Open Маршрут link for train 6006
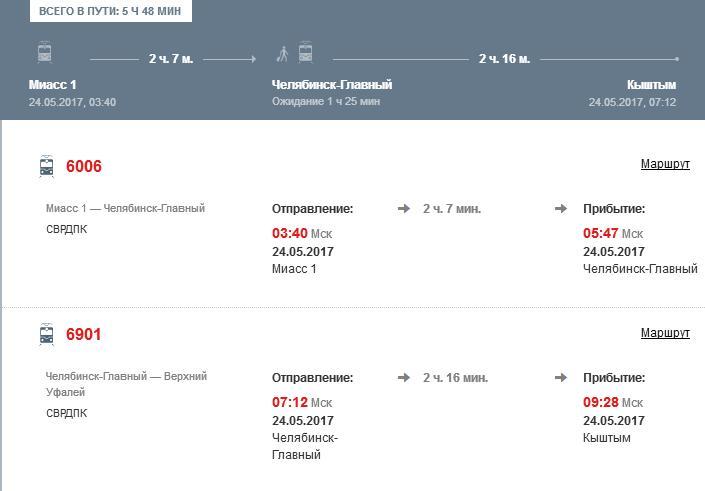This screenshot has height=491, width=705. coord(665,164)
